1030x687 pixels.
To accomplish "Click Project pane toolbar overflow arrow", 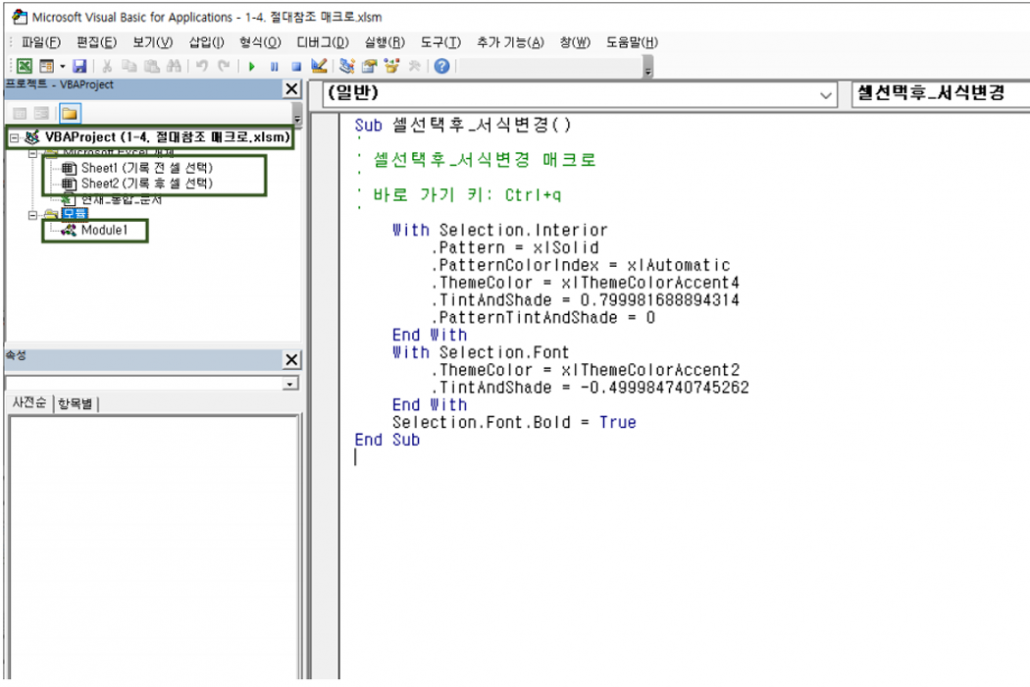I will point(297,116).
